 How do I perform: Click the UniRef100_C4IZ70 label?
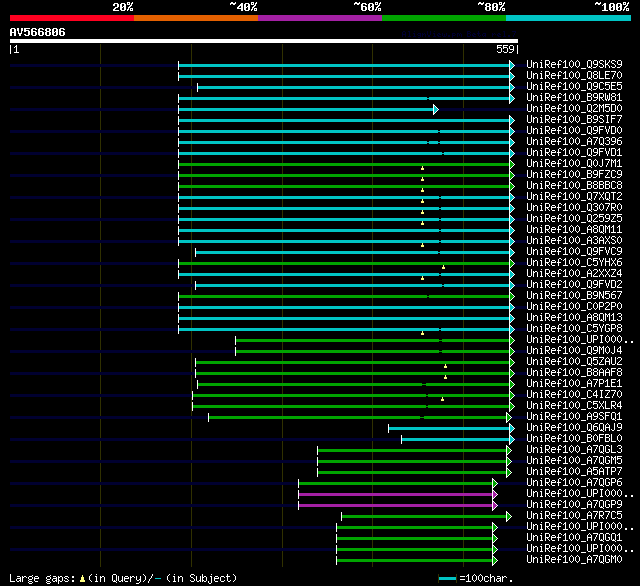coord(574,395)
